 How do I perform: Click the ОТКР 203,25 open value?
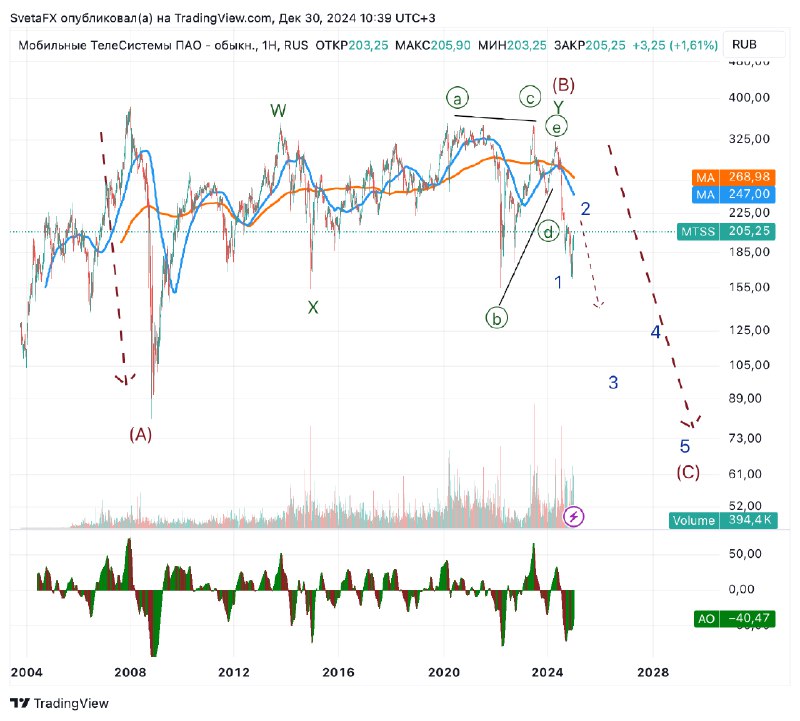352,45
